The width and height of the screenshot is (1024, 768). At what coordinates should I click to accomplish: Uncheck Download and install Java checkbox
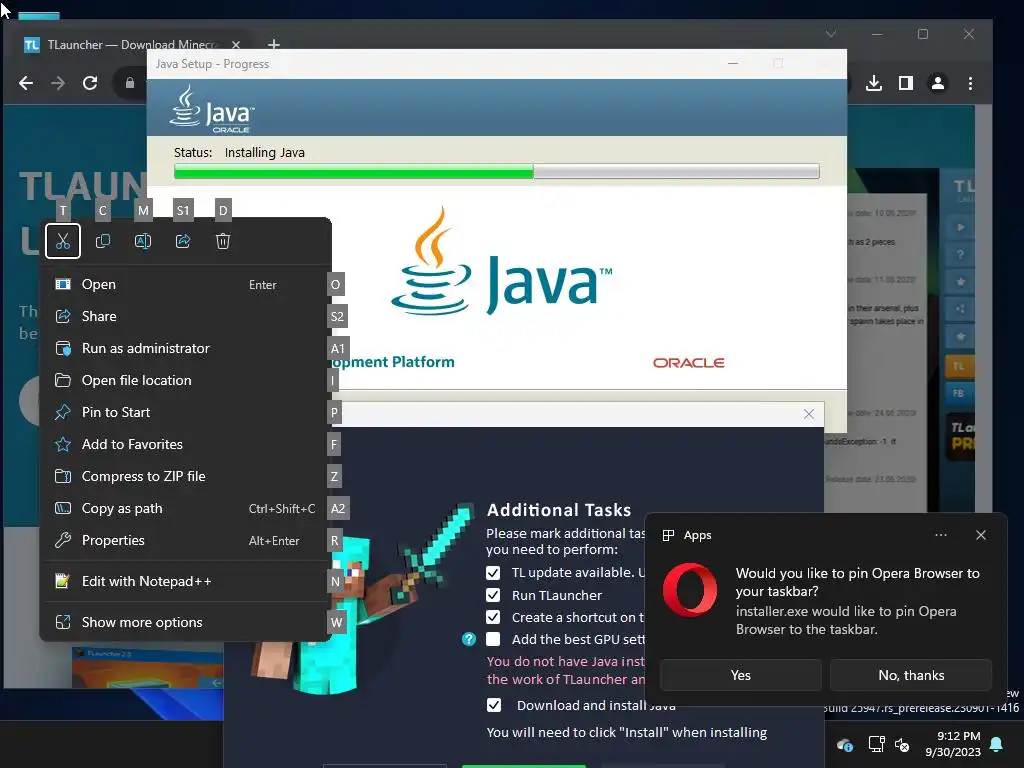[494, 705]
